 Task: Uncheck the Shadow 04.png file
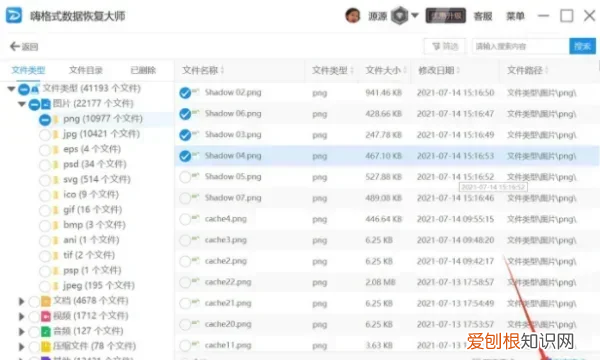point(185,156)
